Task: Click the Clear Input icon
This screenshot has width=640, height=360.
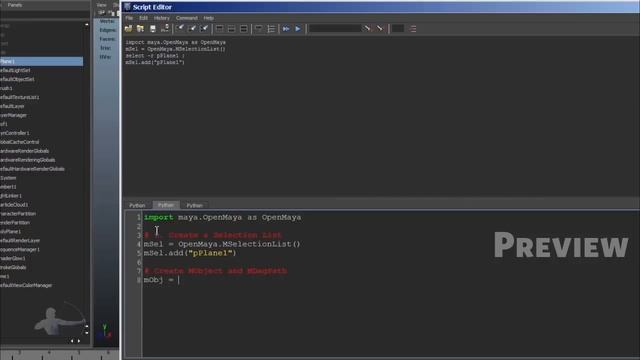Action: pyautogui.click(x=192, y=29)
